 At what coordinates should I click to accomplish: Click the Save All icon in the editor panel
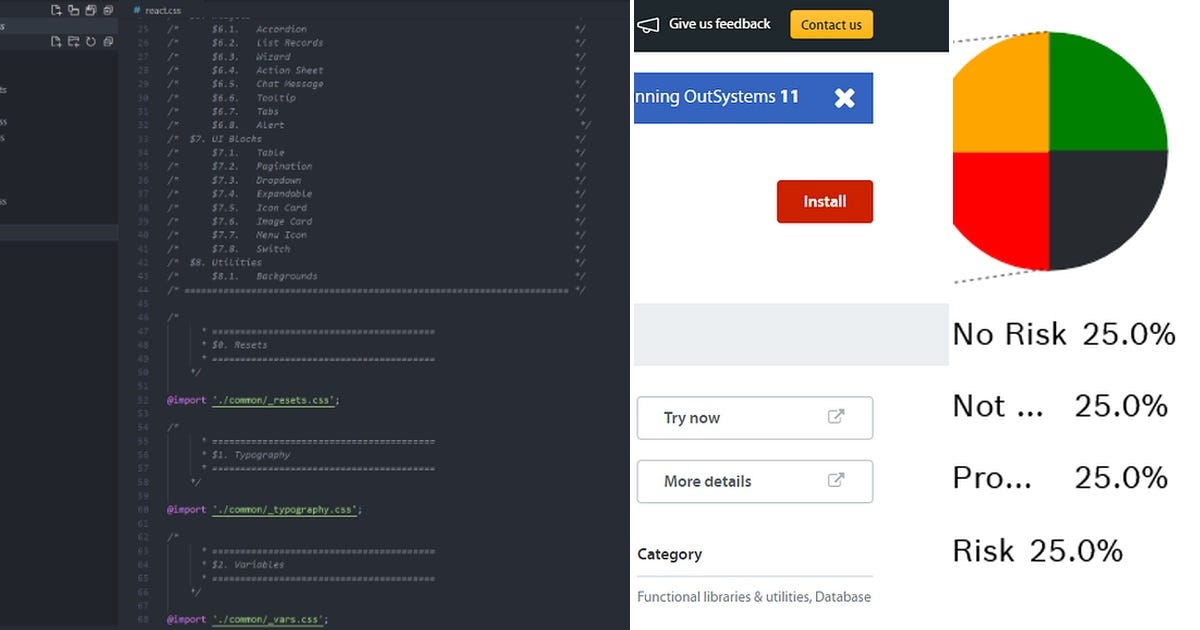click(x=91, y=10)
